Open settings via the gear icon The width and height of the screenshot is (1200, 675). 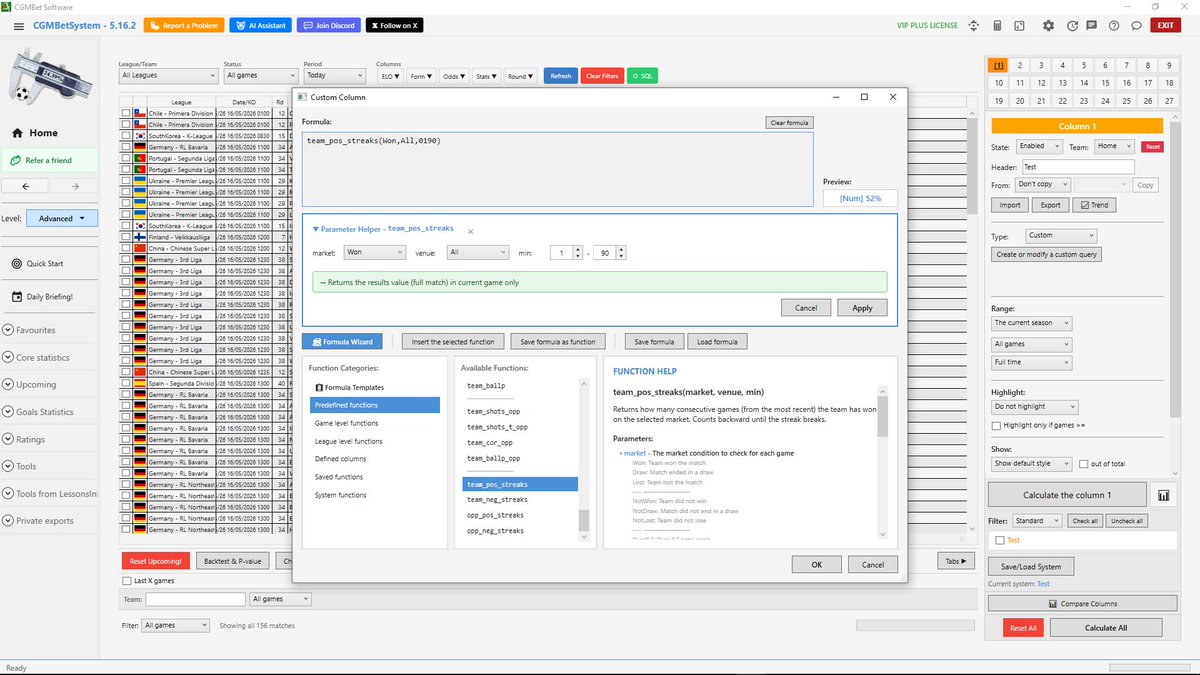[x=1048, y=25]
